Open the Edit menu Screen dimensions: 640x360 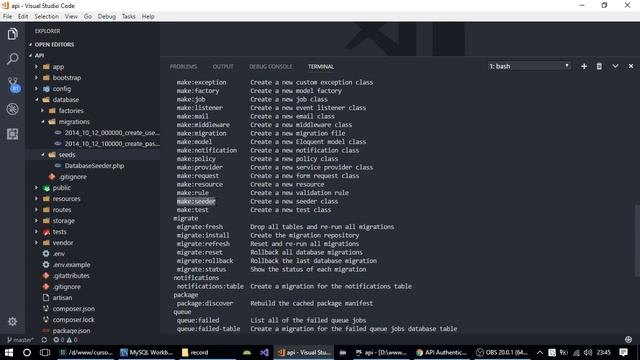(x=23, y=16)
